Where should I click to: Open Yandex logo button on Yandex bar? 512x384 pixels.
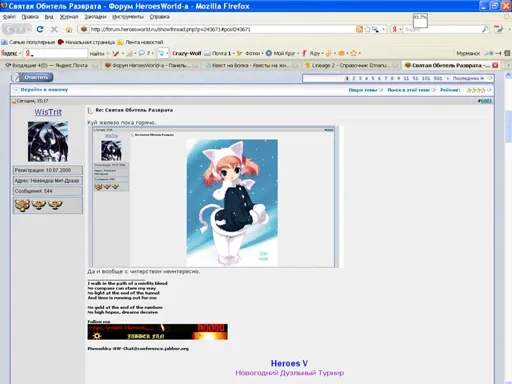coord(9,53)
